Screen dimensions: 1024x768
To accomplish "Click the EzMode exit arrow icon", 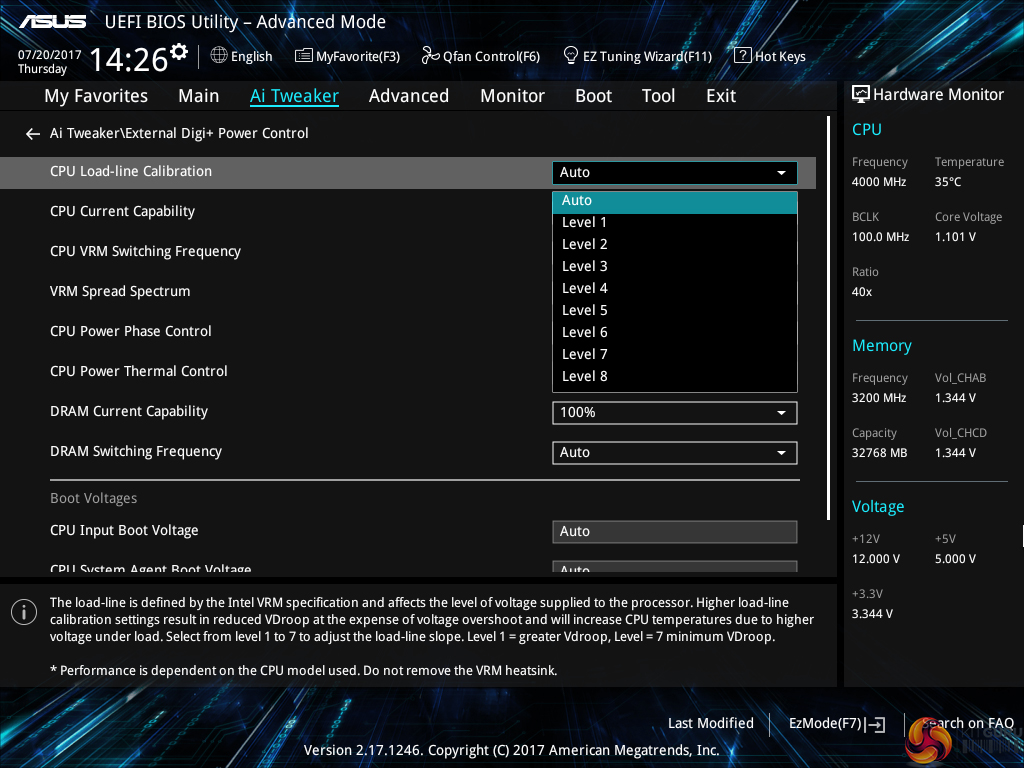I will click(876, 724).
